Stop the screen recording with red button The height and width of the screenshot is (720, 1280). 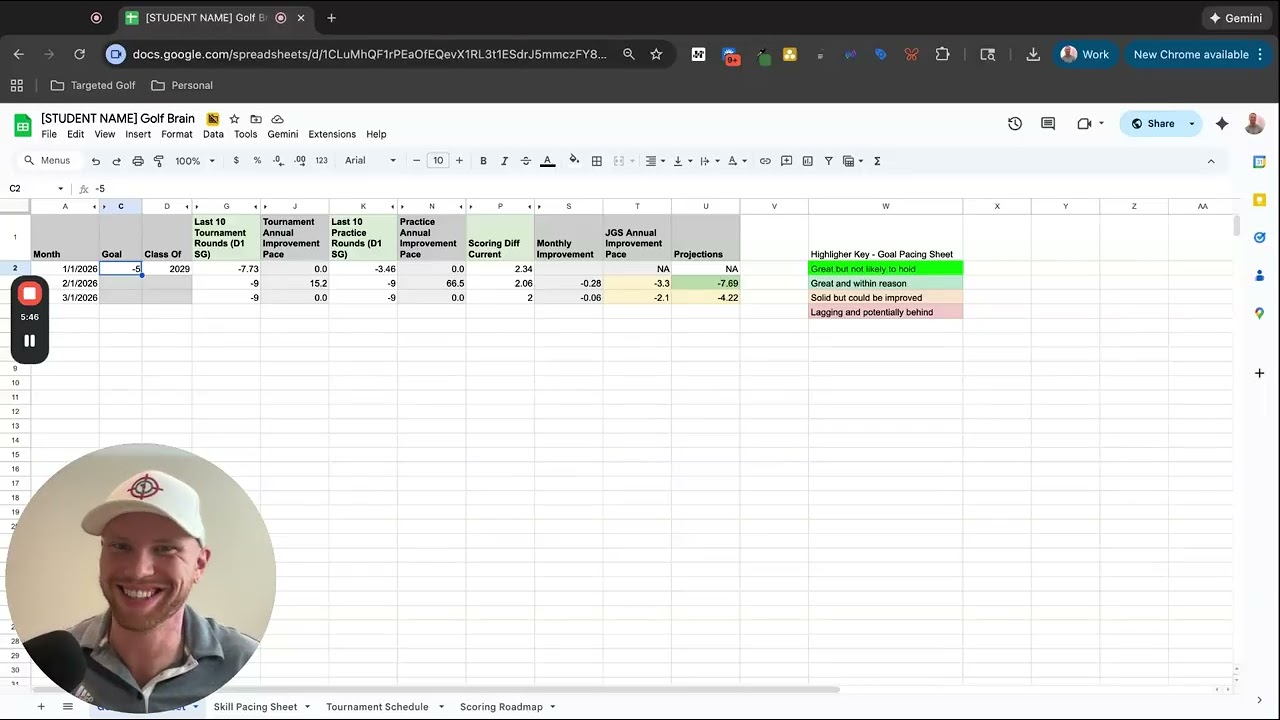30,294
